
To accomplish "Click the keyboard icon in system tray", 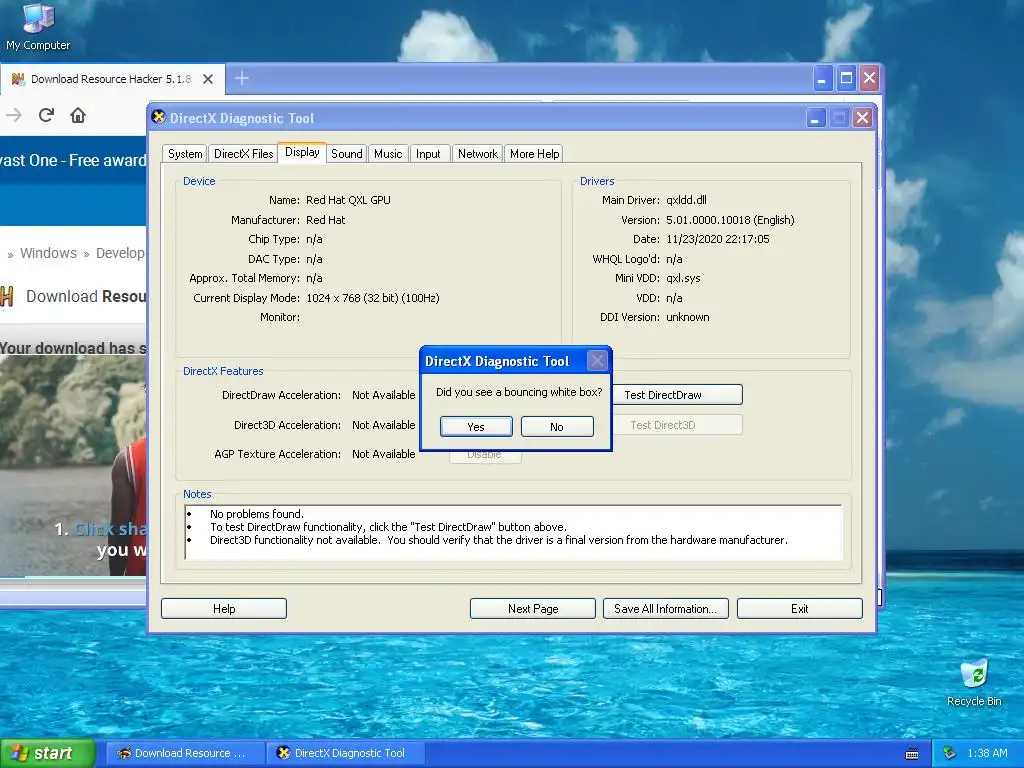I will (912, 754).
